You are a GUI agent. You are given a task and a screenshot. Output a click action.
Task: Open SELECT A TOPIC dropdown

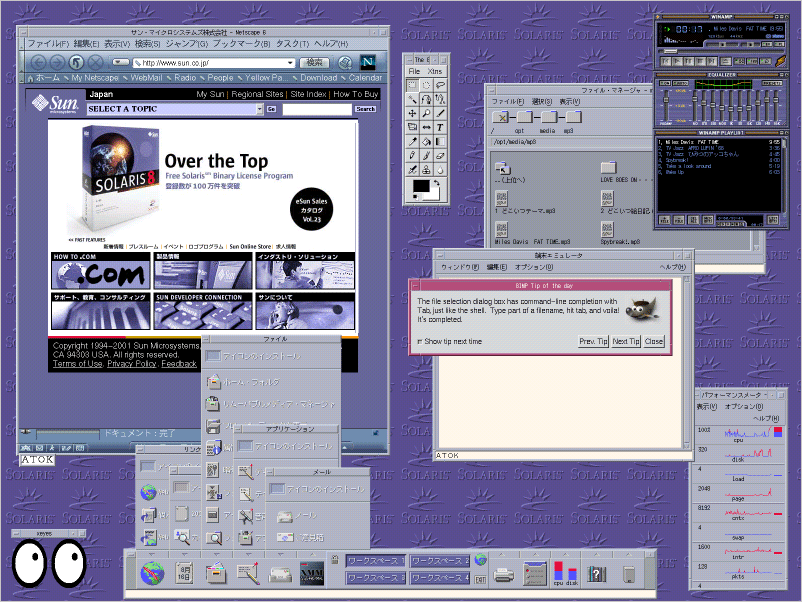tap(175, 109)
